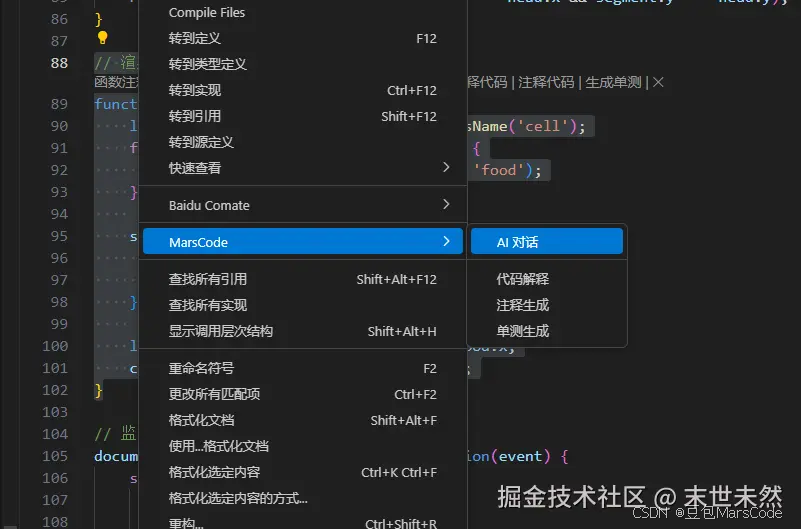
Task: Choose 代码解释 in the MarsCode submenu
Action: 547,279
